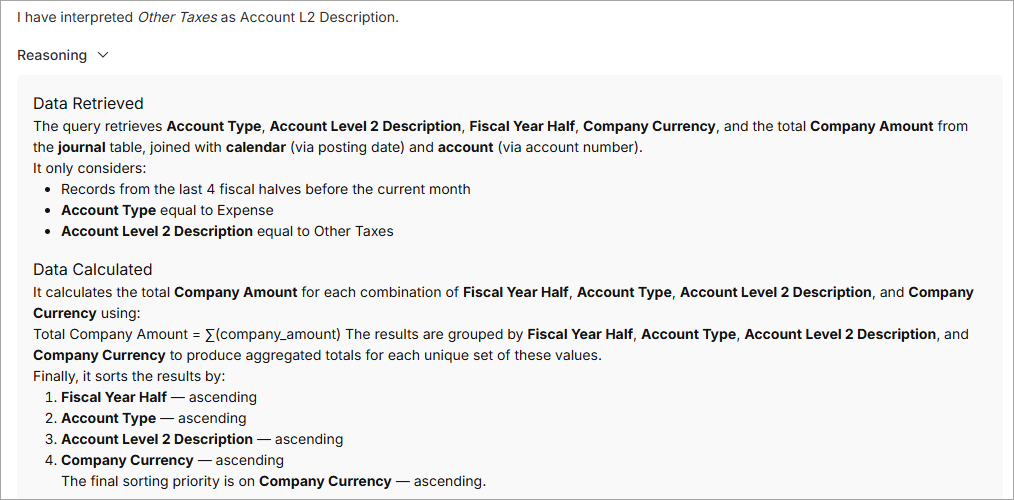Screen dimensions: 1014x500
Task: Click the Finally, it sorts the results by line
Action: tap(129, 376)
